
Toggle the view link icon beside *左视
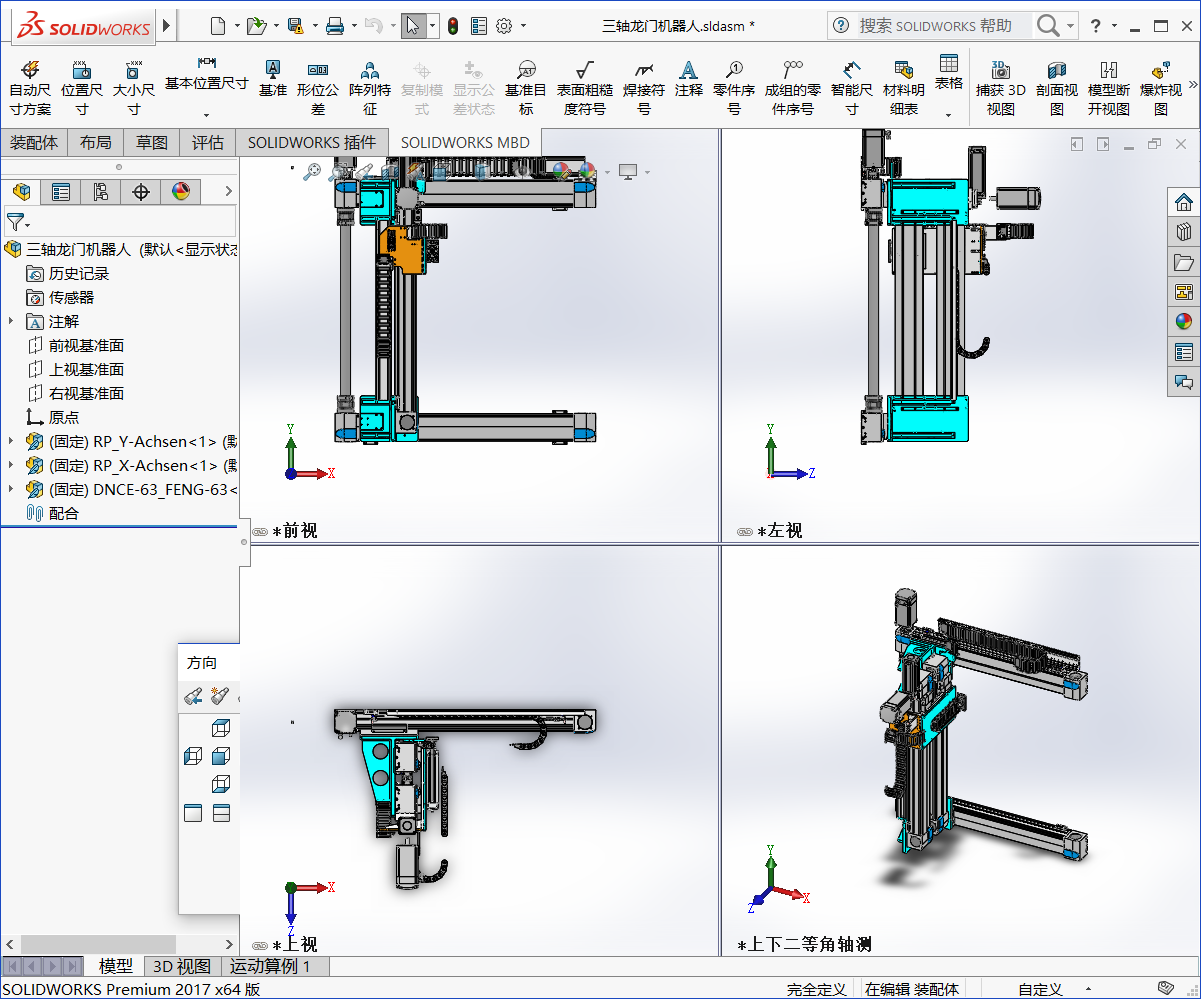coord(744,532)
